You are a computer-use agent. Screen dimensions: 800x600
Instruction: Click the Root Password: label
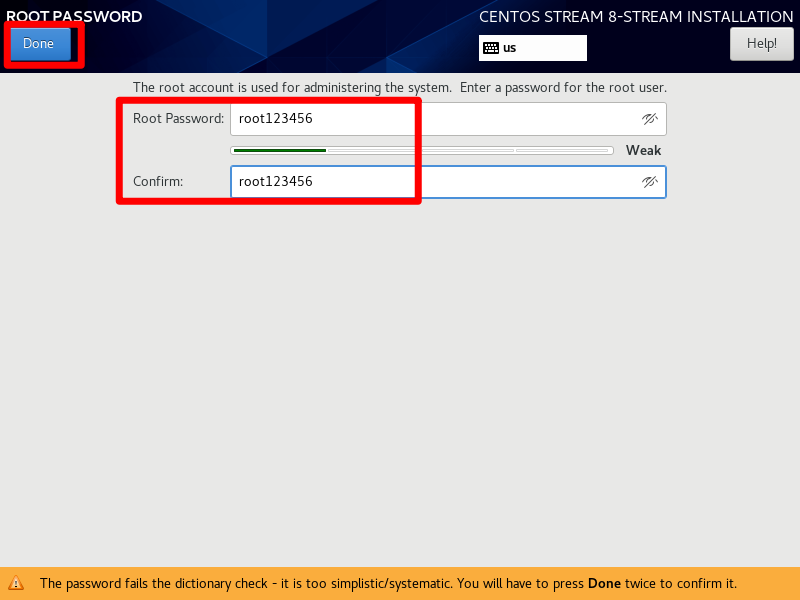click(x=178, y=119)
